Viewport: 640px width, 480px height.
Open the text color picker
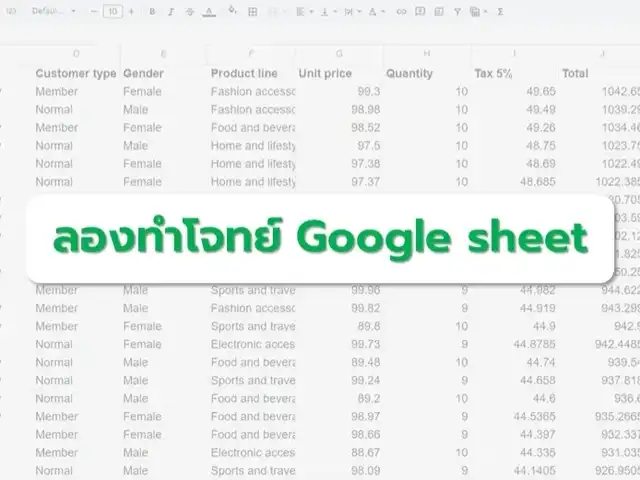coord(209,12)
